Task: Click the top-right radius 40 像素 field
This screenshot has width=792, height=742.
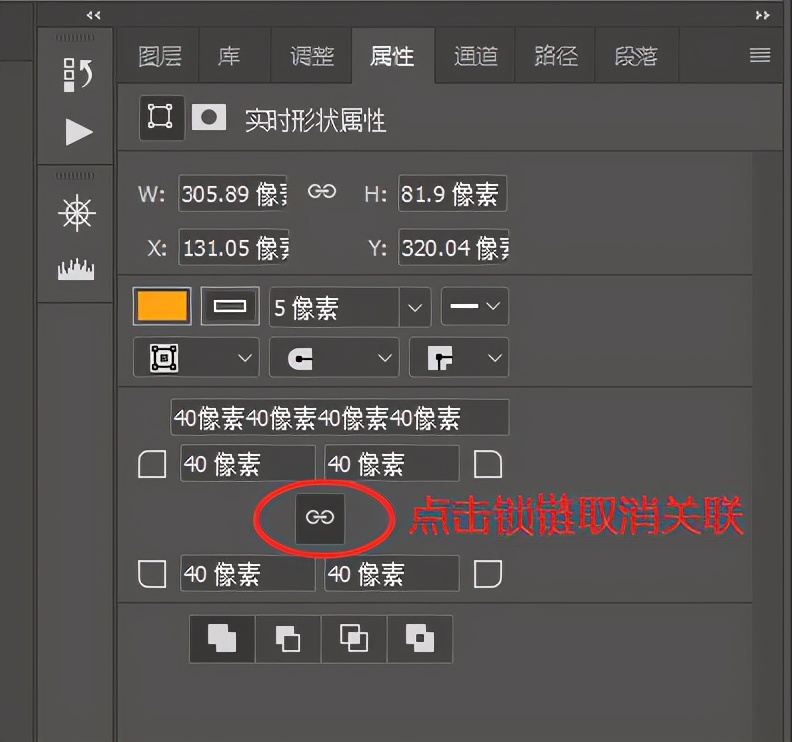Action: (392, 464)
